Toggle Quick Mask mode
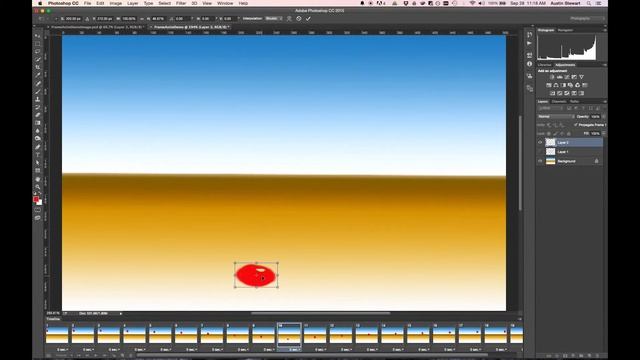This screenshot has height=360, width=640. pos(38,210)
